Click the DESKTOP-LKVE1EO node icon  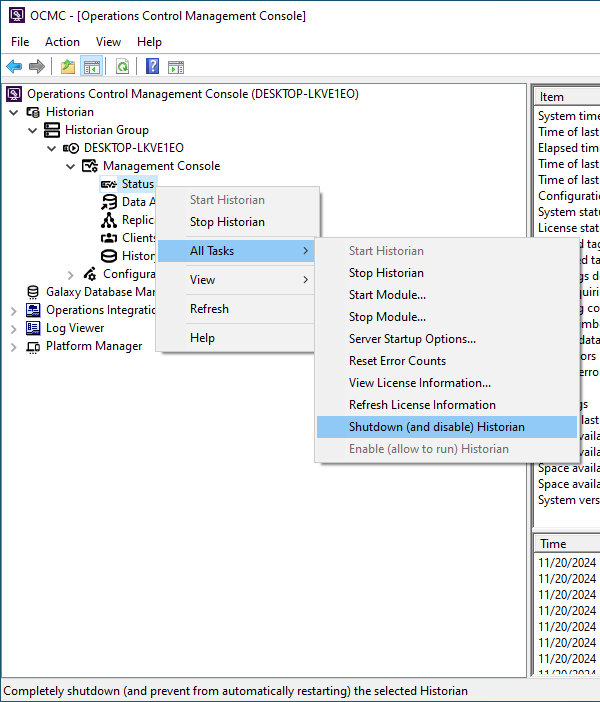pyautogui.click(x=71, y=148)
